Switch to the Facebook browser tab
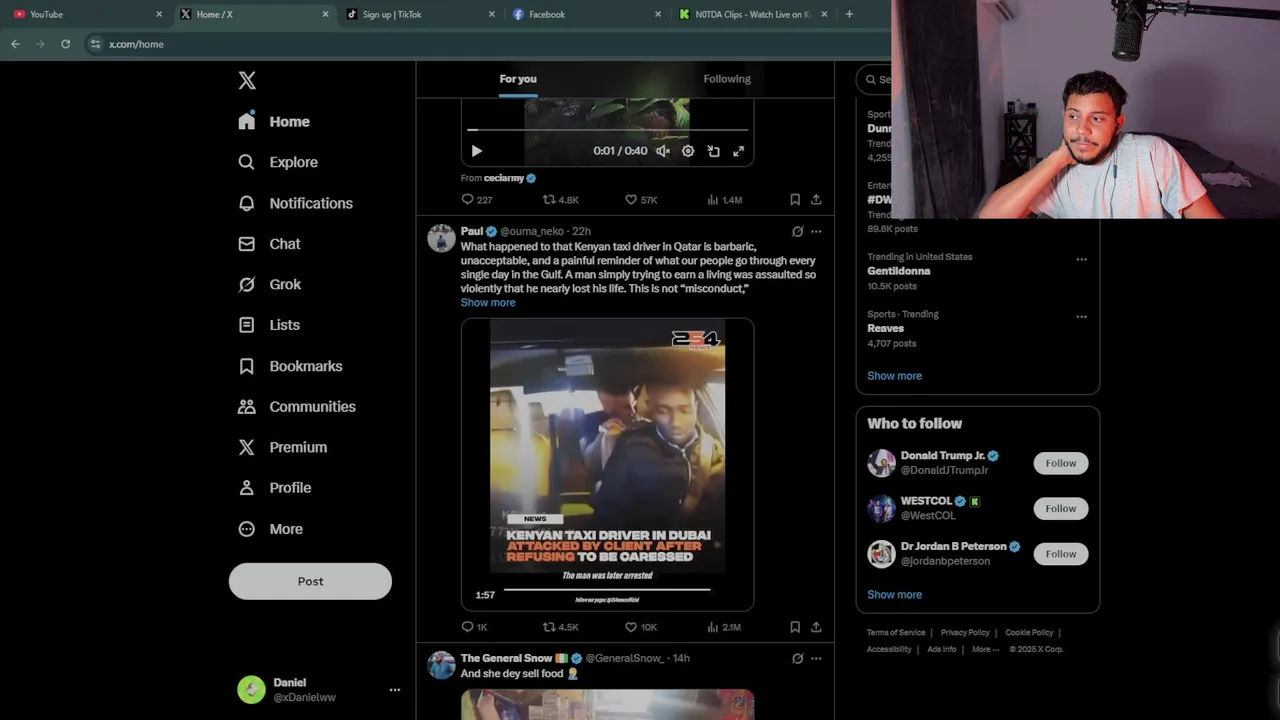This screenshot has width=1280, height=720. click(x=585, y=14)
